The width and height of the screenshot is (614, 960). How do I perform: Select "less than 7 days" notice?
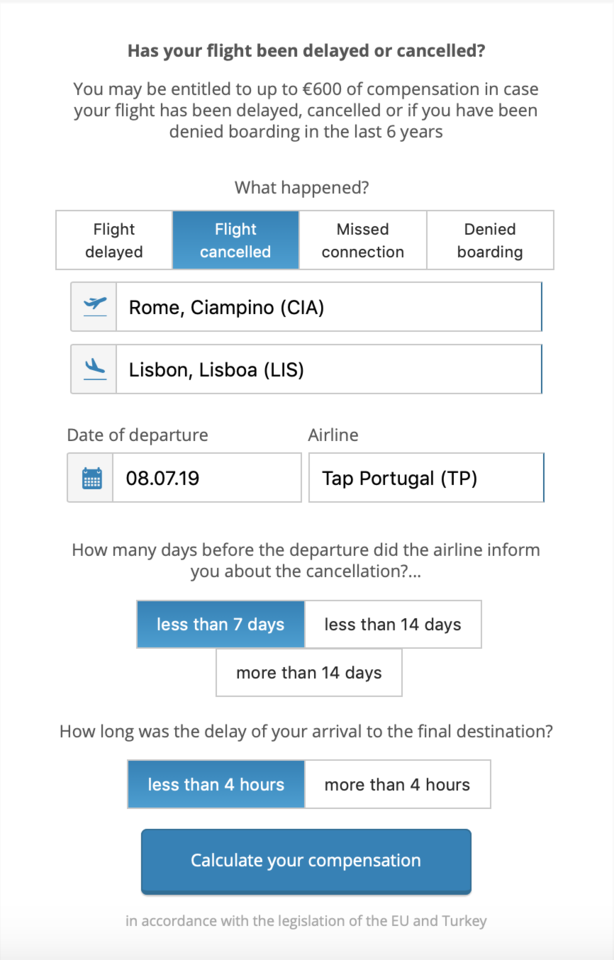point(220,624)
